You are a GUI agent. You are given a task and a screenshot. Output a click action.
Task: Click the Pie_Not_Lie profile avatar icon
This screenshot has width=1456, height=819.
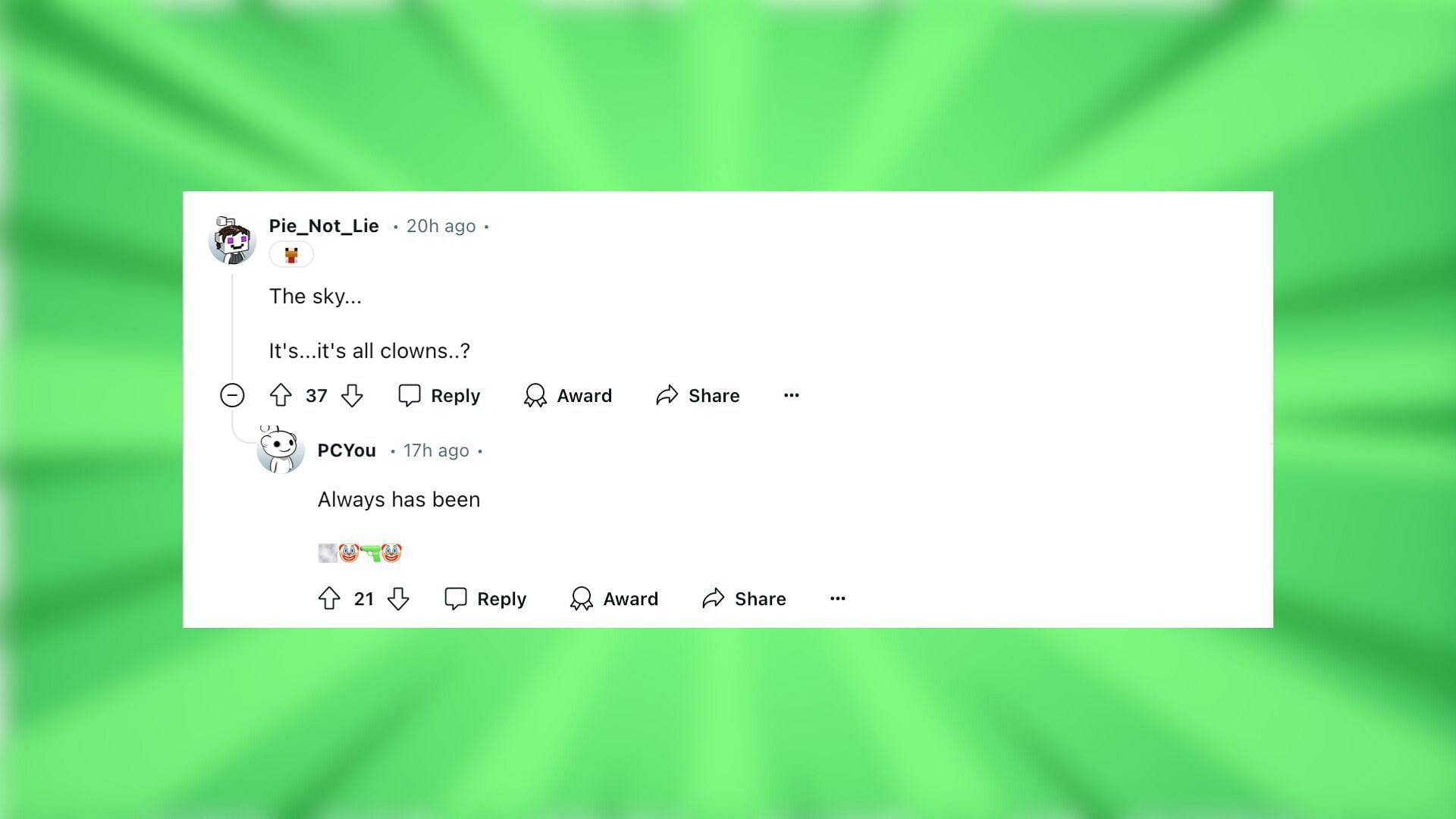coord(231,239)
